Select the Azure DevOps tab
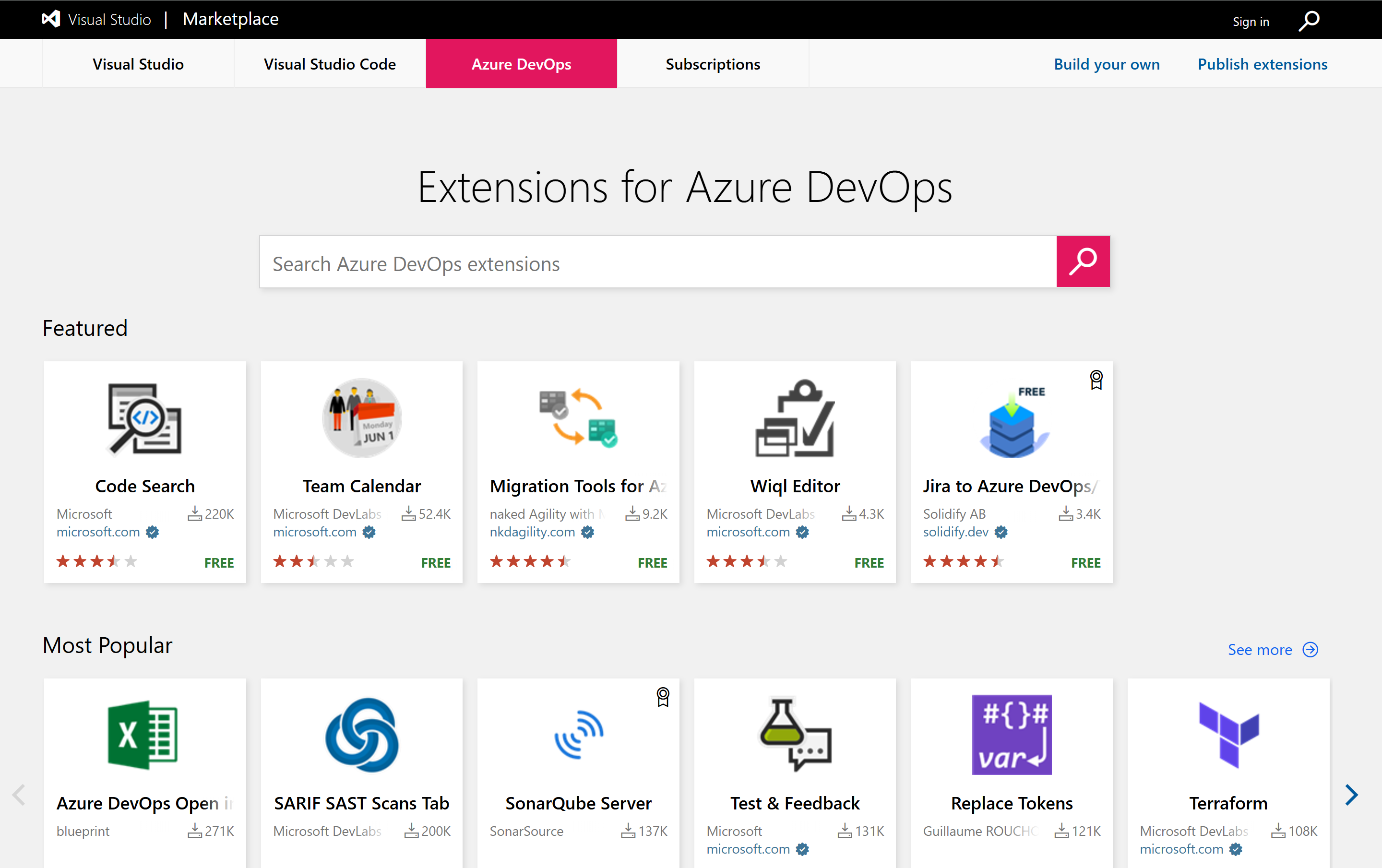Screen dimensions: 1382x868 [522, 63]
